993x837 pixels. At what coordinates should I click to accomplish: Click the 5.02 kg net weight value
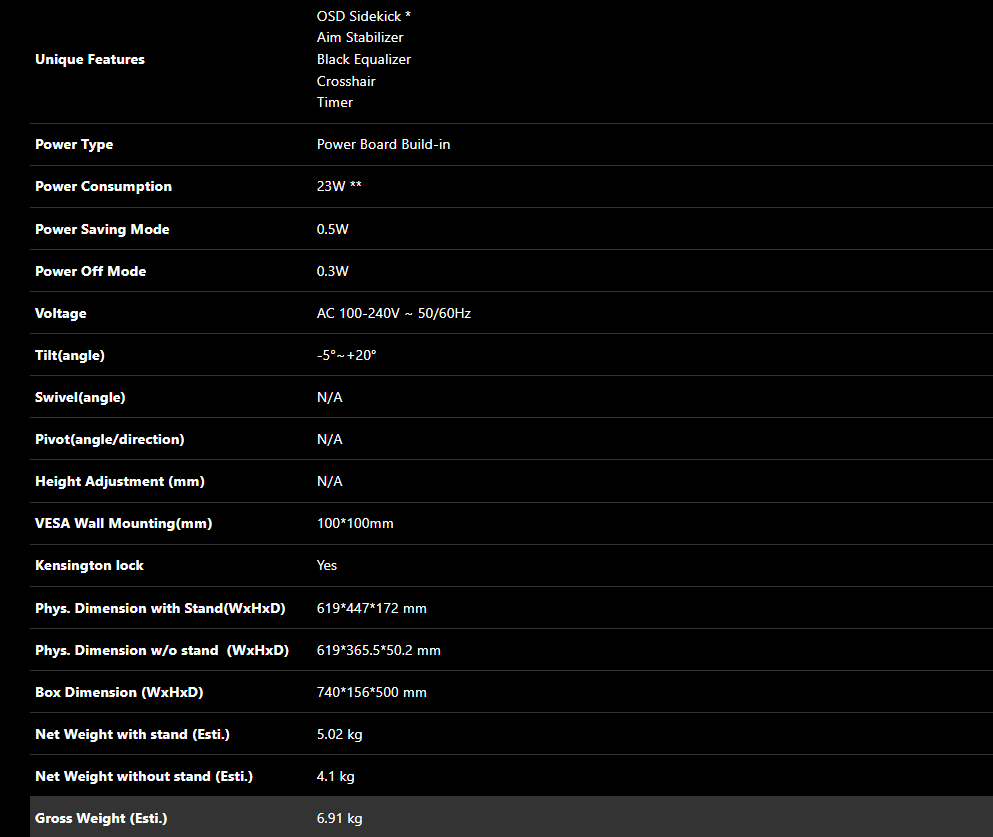[x=339, y=735]
